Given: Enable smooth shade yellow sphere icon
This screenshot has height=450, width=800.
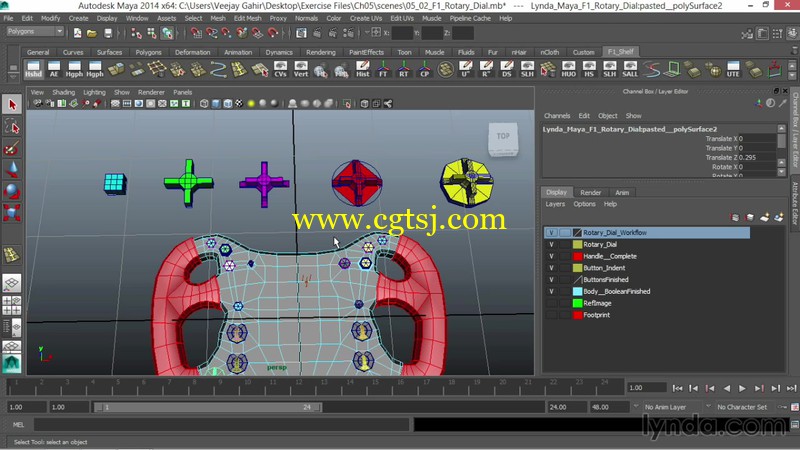Looking at the screenshot, I should point(251,104).
